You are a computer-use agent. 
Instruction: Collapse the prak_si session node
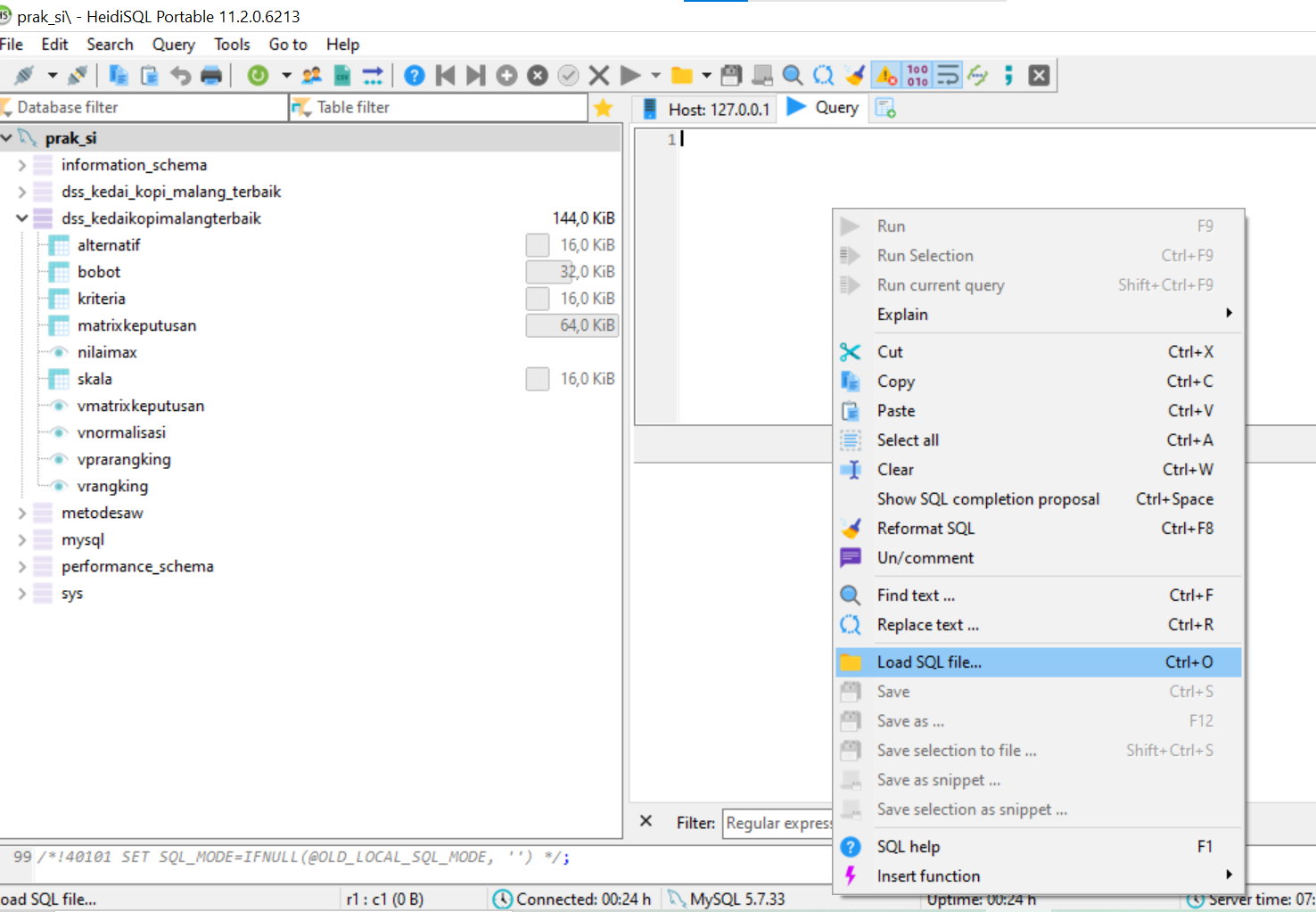(x=6, y=138)
